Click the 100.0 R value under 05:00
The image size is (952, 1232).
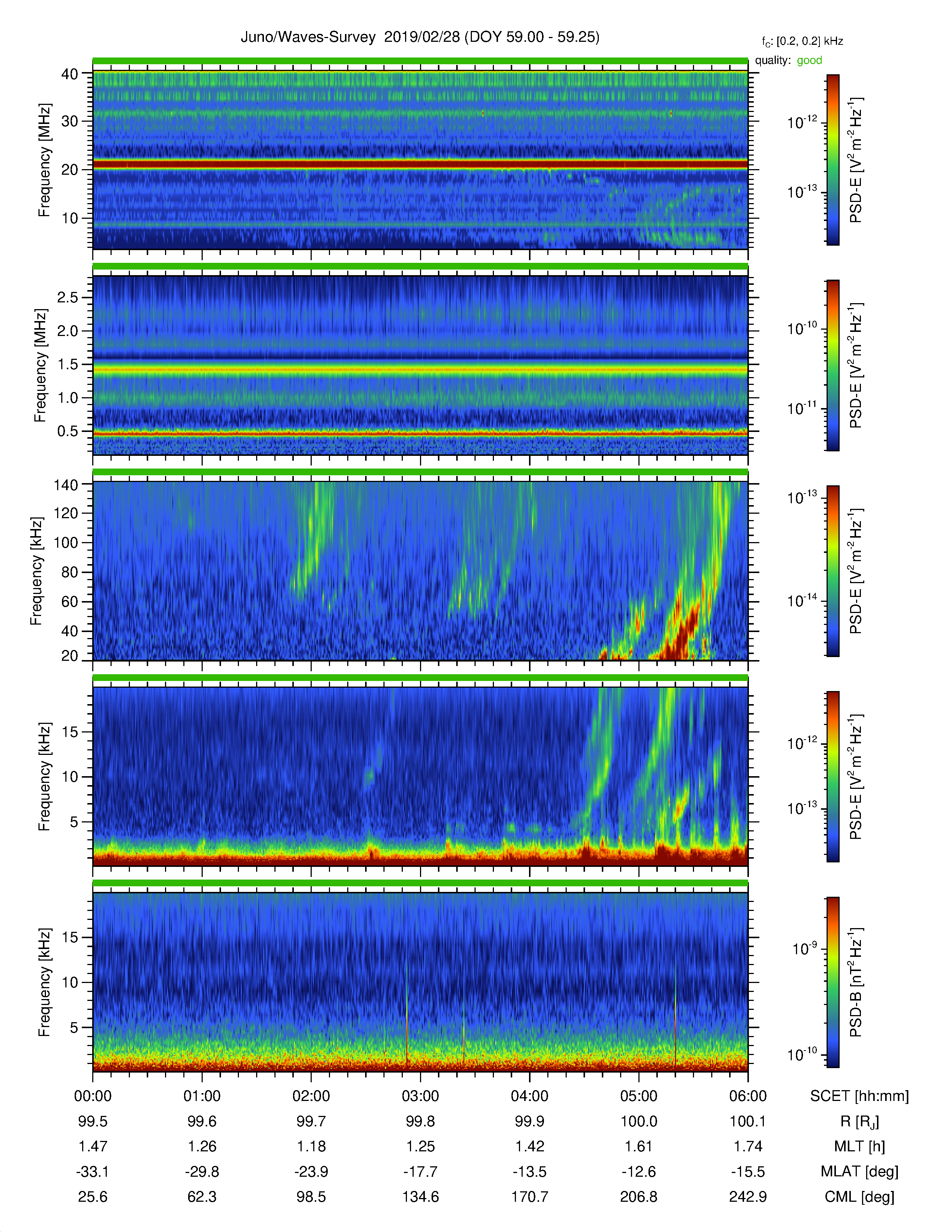638,1121
